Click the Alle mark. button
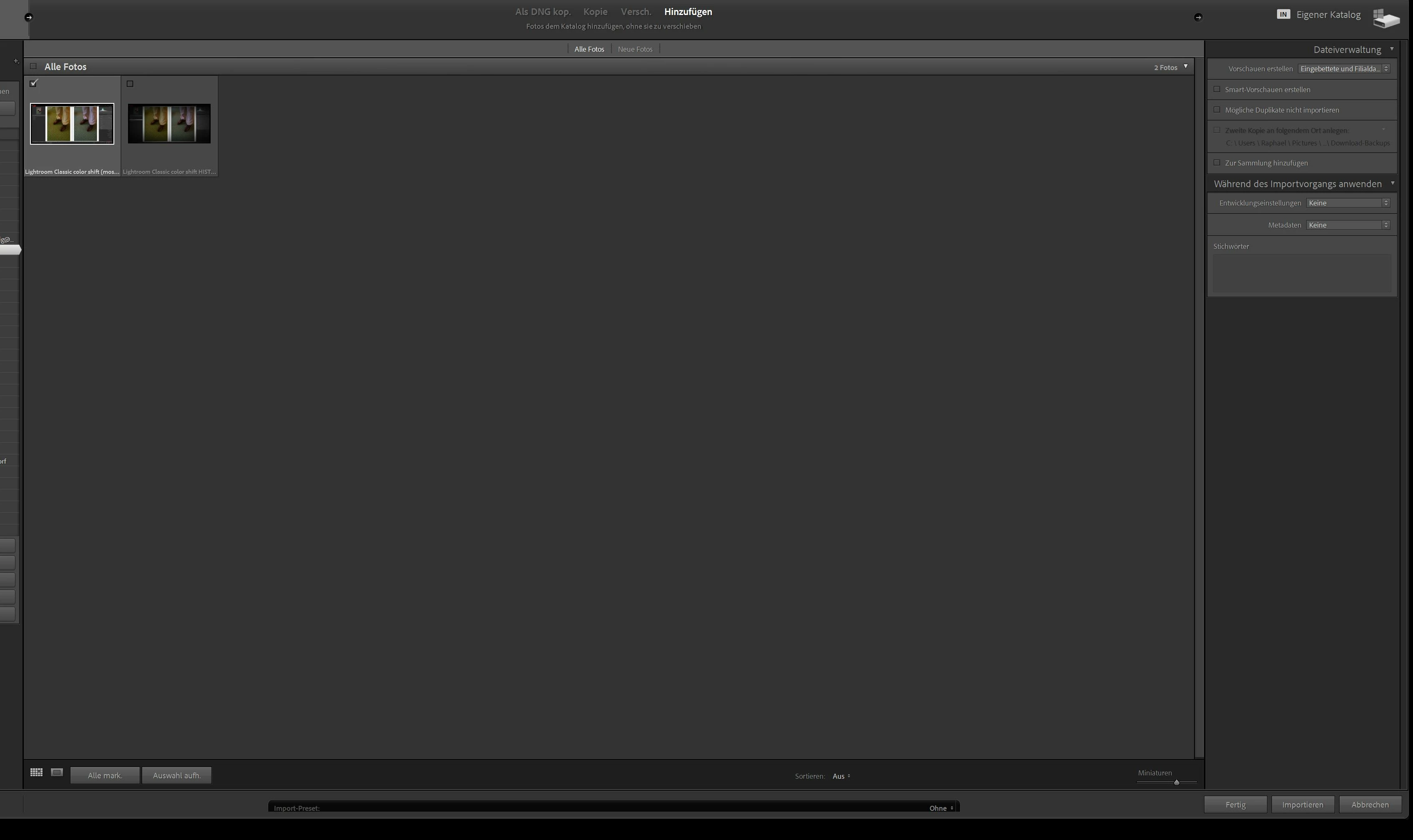The image size is (1413, 840). (x=105, y=775)
